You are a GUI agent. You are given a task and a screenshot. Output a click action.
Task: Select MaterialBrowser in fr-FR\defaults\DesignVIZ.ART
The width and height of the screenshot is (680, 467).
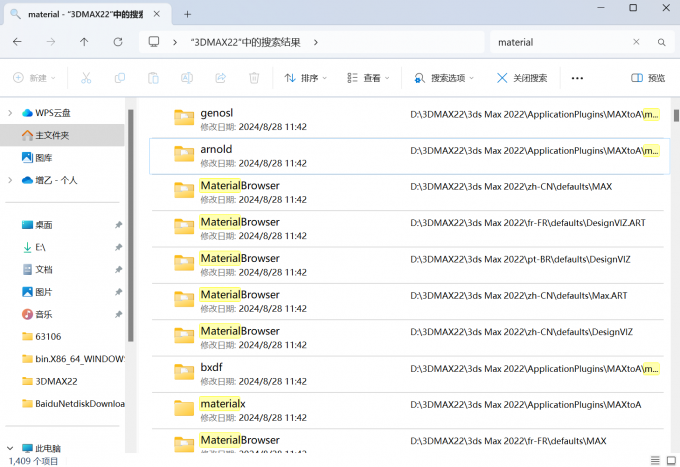click(x=408, y=229)
